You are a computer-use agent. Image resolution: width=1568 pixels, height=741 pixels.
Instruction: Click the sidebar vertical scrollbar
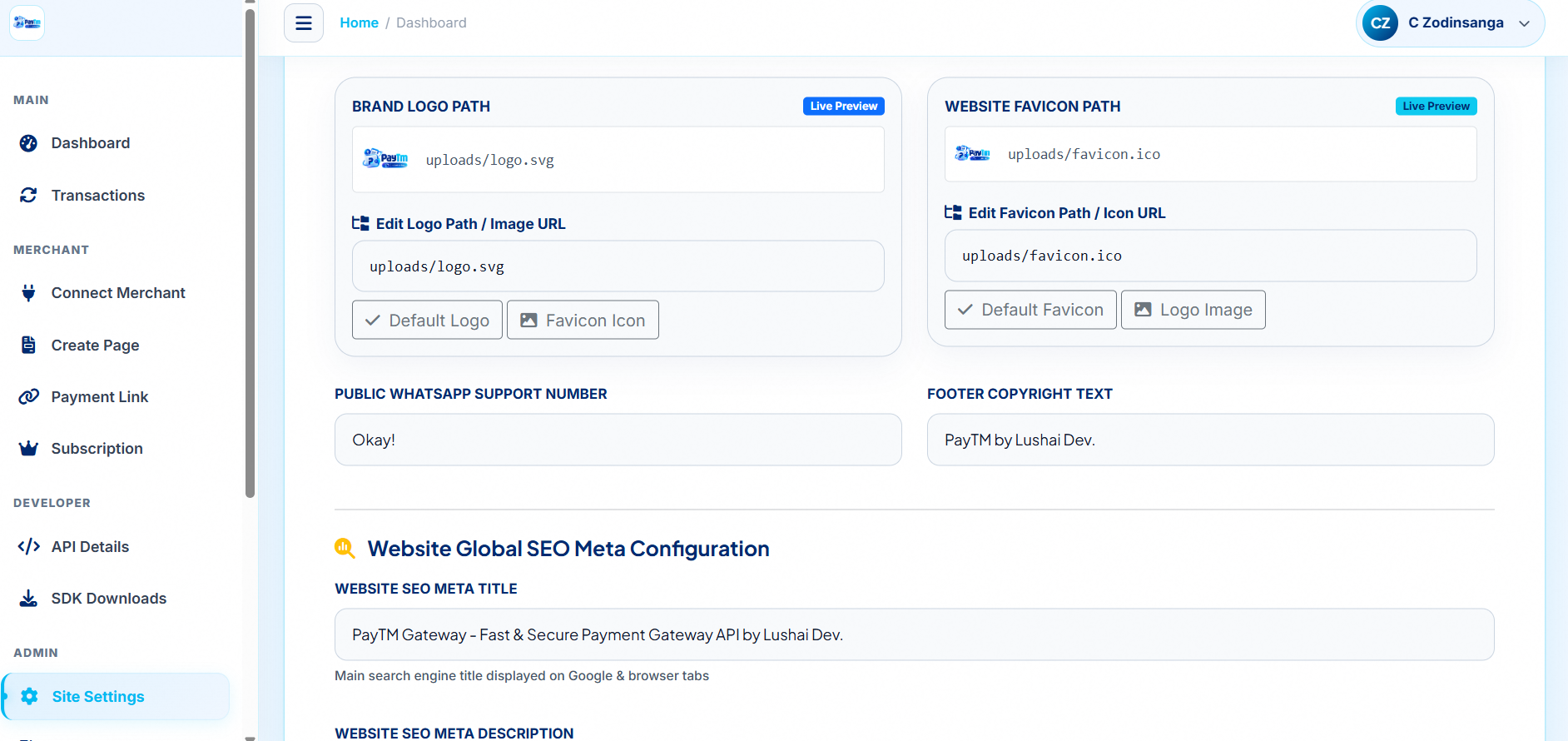(250, 250)
